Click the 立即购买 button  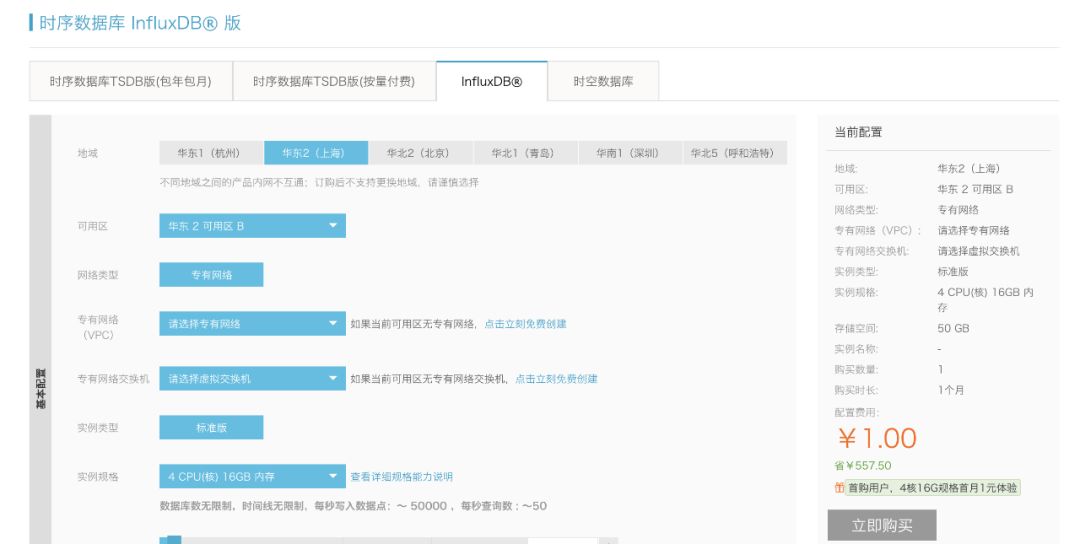click(x=882, y=525)
